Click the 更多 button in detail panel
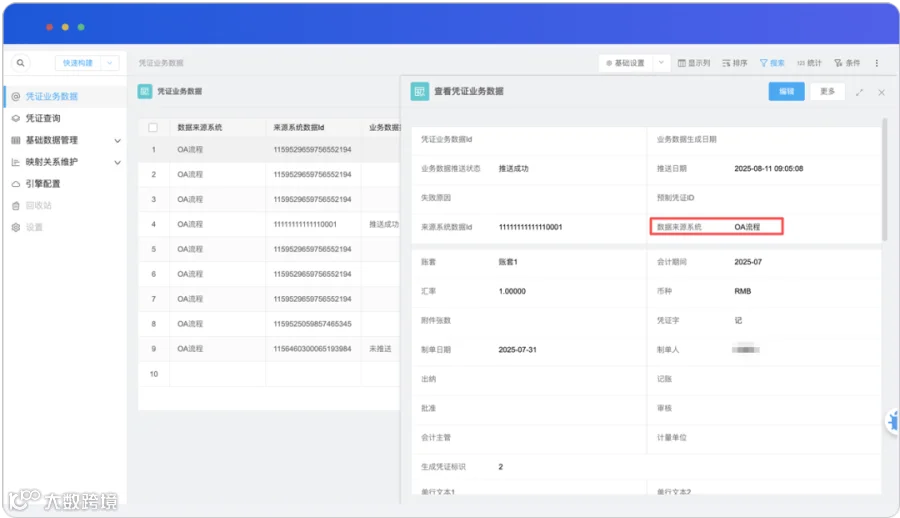The width and height of the screenshot is (900, 518). 827,91
